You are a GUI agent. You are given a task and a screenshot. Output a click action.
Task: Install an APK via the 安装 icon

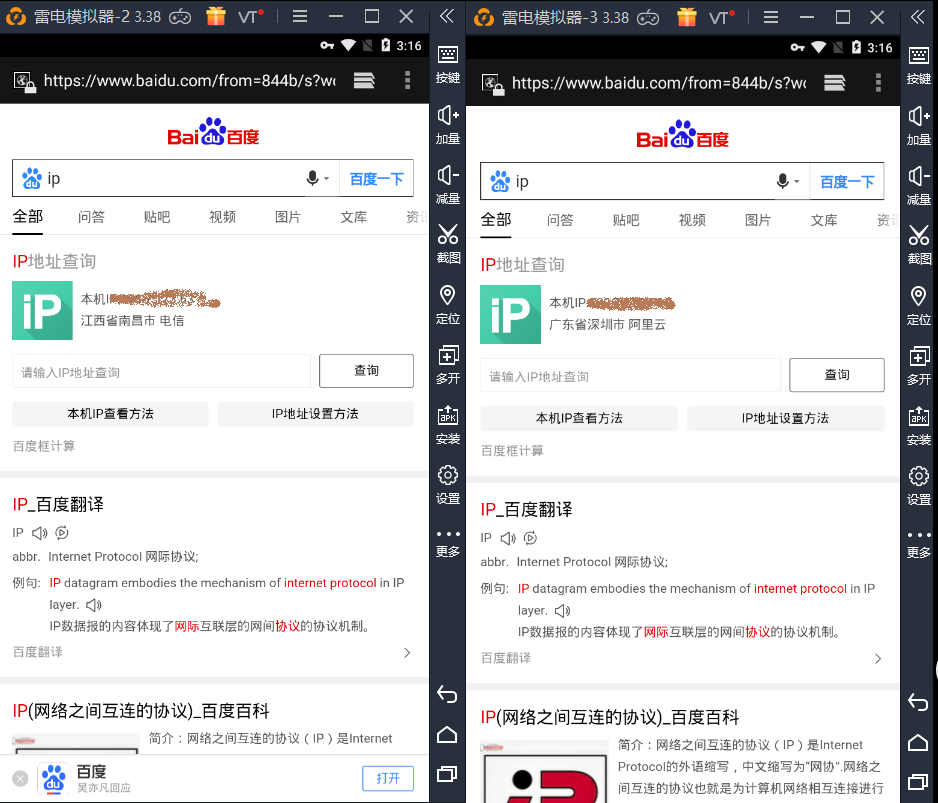pyautogui.click(x=447, y=417)
